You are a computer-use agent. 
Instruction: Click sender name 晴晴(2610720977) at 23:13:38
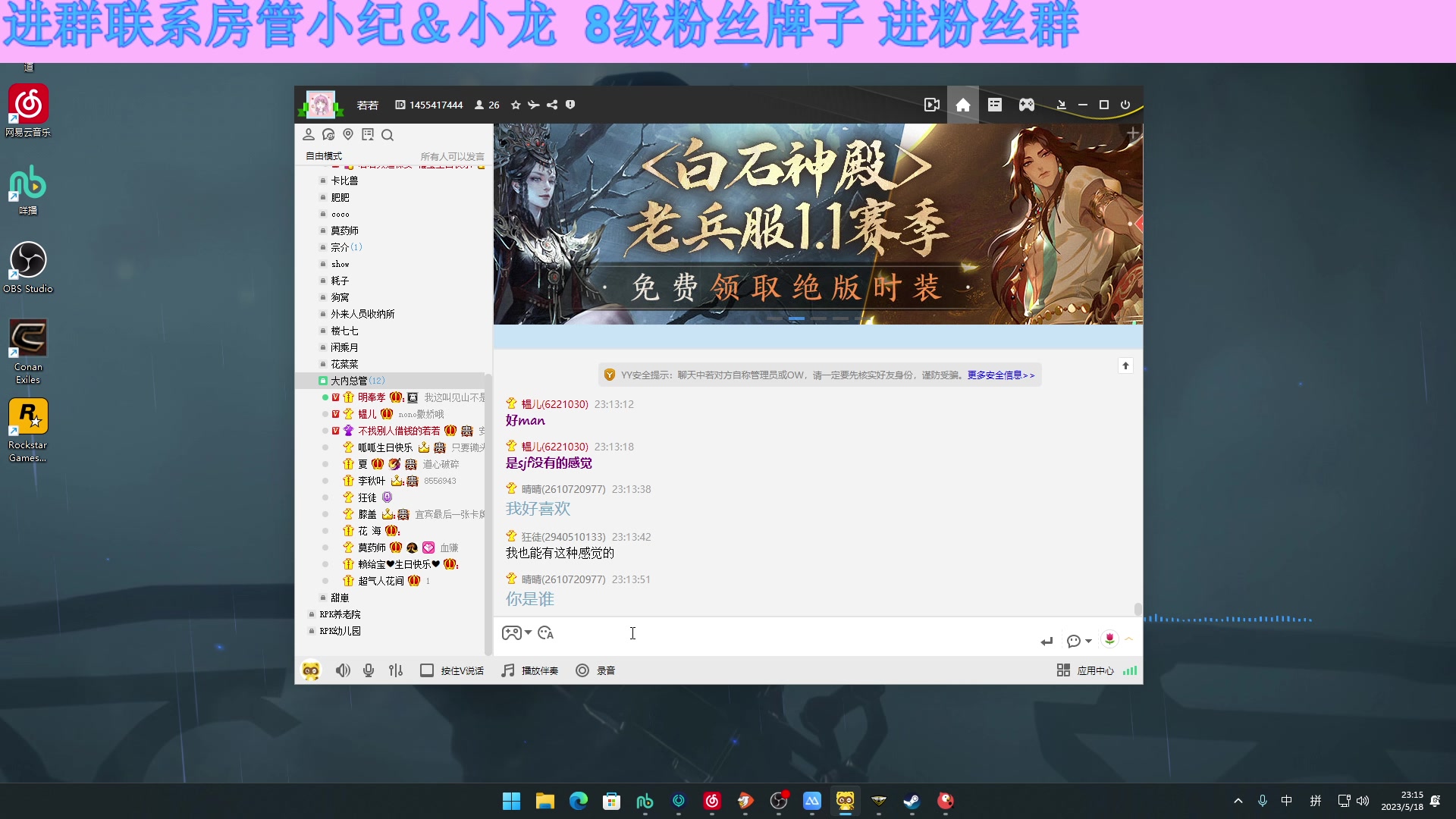(563, 489)
